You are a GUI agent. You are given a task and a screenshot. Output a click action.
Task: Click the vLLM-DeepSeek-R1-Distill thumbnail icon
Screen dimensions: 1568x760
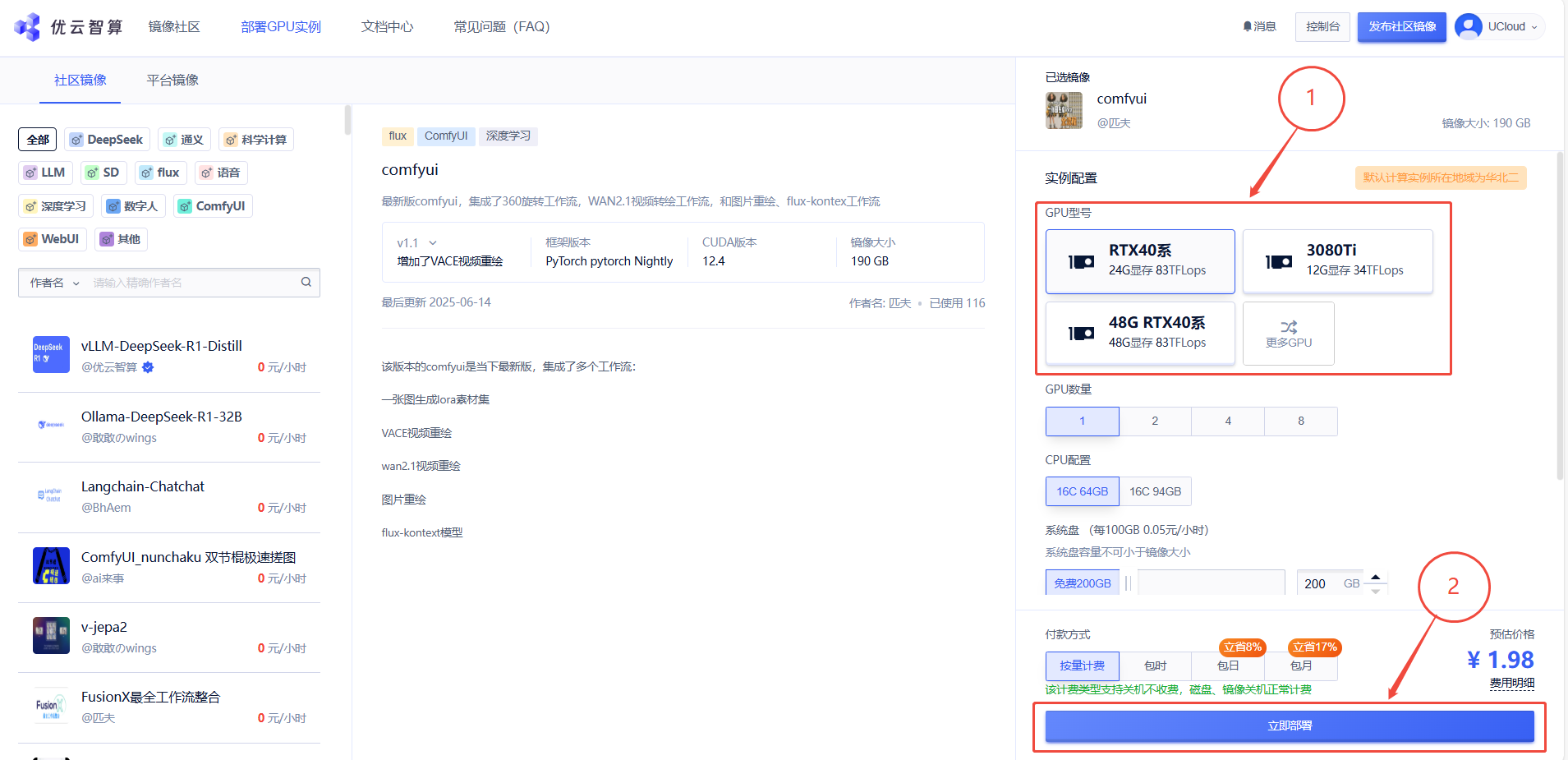[x=51, y=354]
